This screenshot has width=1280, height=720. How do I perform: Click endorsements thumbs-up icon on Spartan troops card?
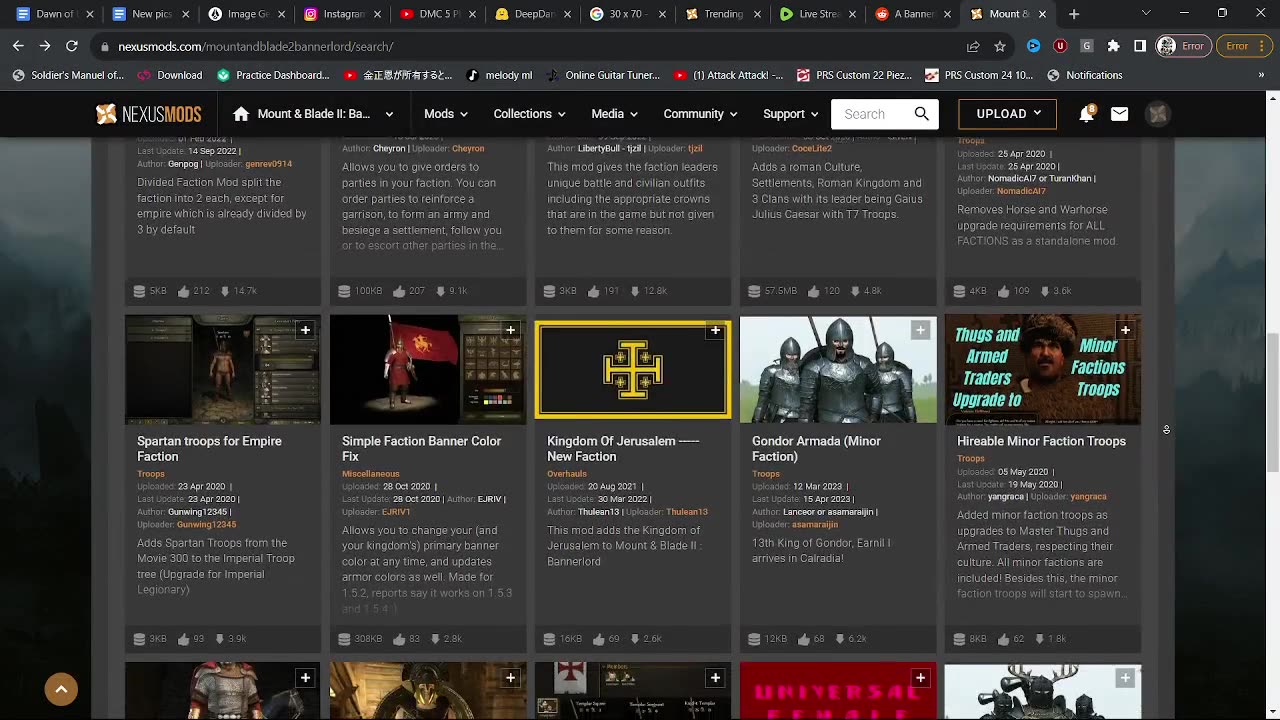click(x=183, y=639)
